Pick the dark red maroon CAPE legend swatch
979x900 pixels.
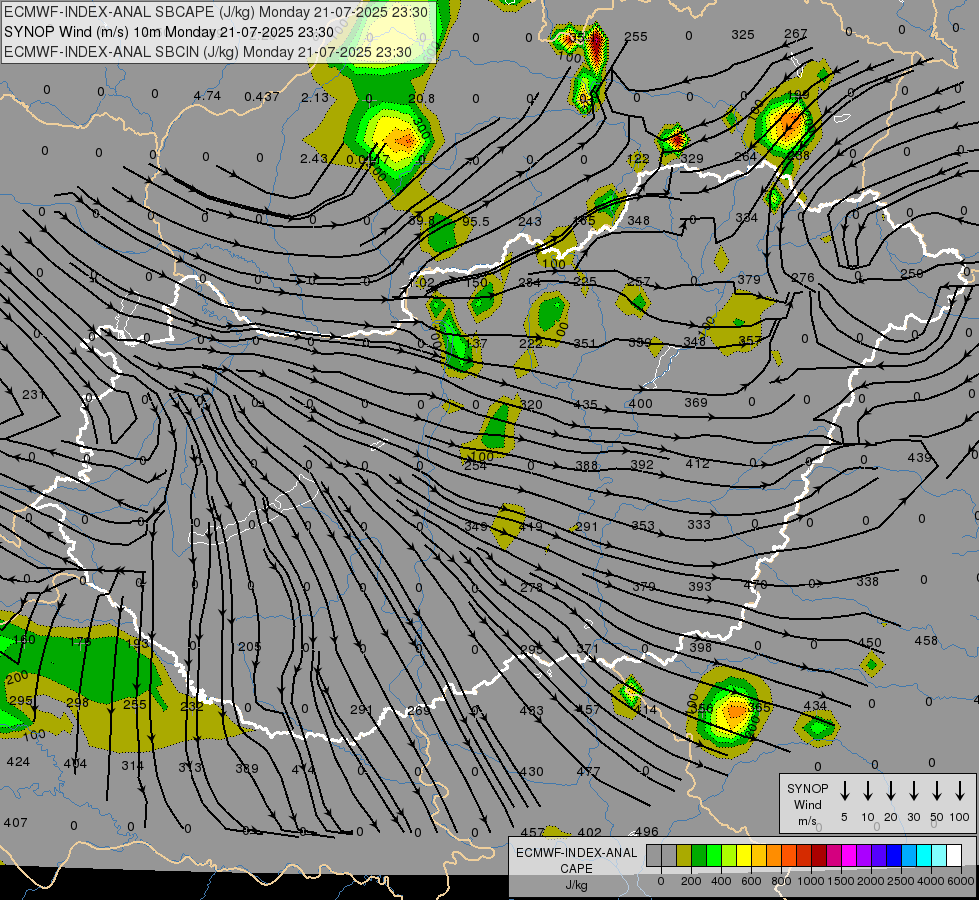[x=819, y=856]
